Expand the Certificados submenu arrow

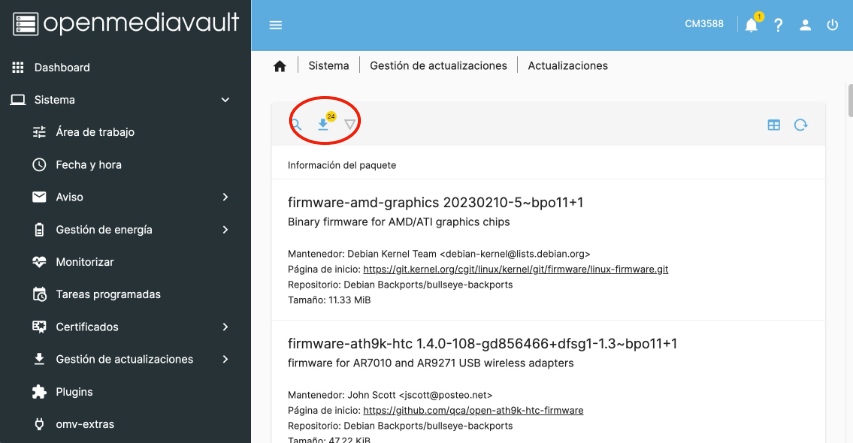coord(225,327)
